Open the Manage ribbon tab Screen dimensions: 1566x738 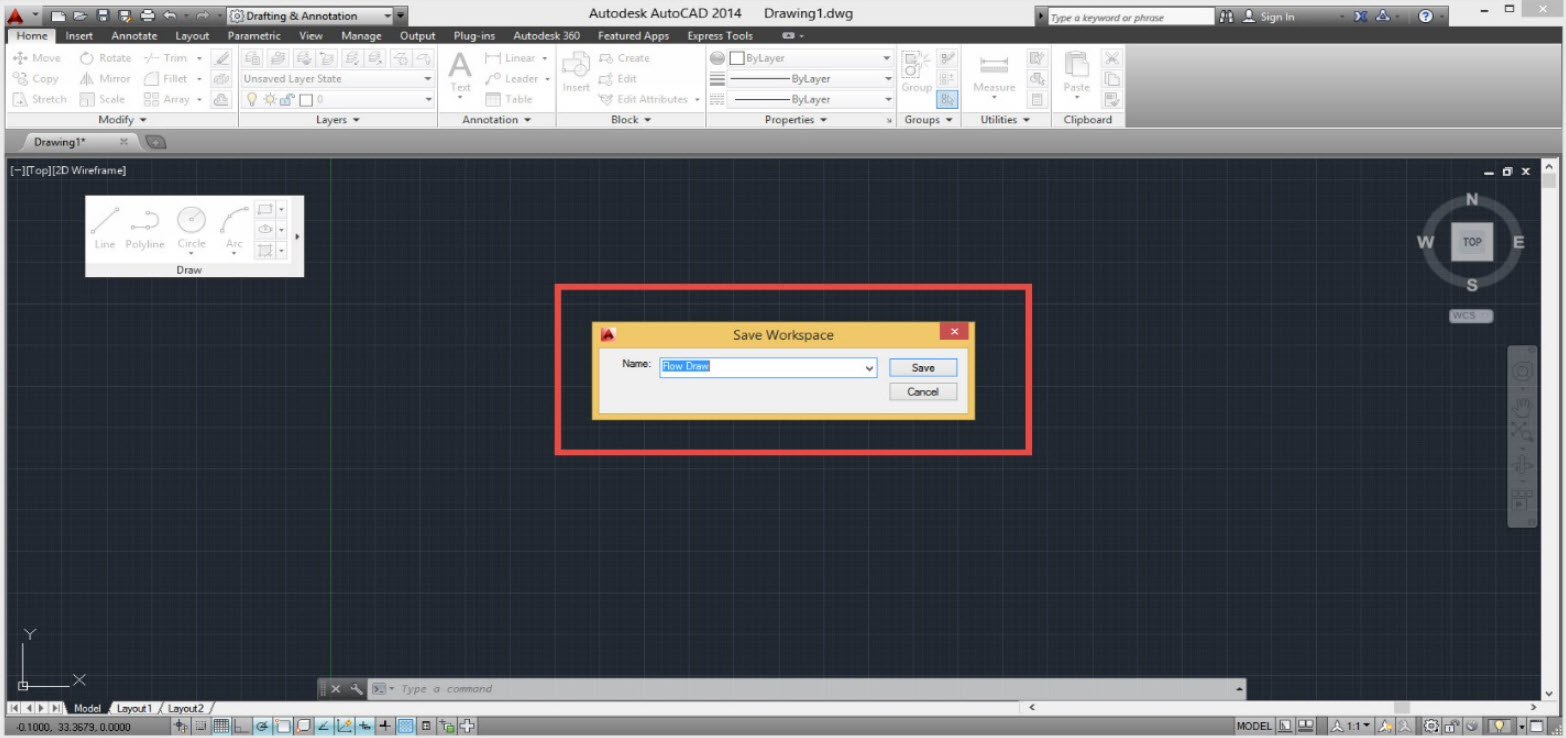click(x=361, y=36)
